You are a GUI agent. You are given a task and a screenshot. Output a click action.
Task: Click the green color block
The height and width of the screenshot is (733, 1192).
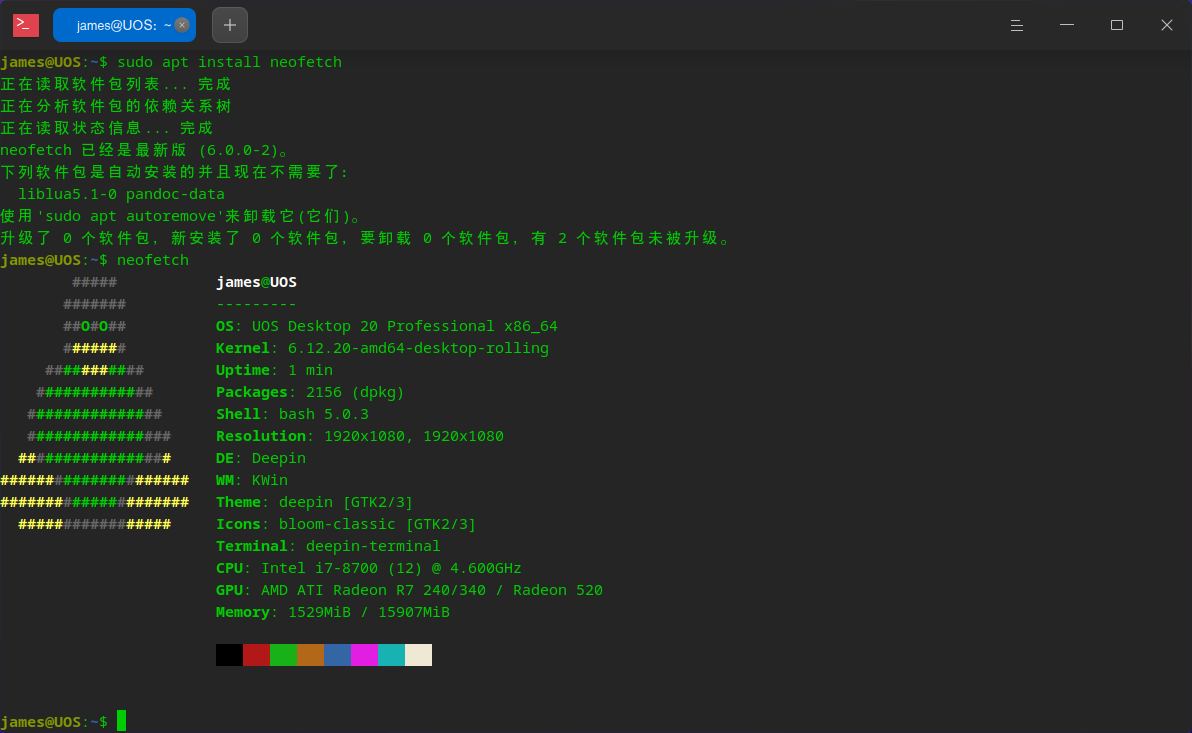click(284, 655)
